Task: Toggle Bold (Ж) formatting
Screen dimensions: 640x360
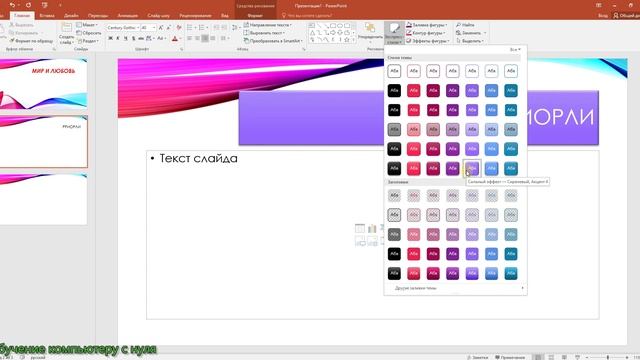Action: tap(110, 38)
